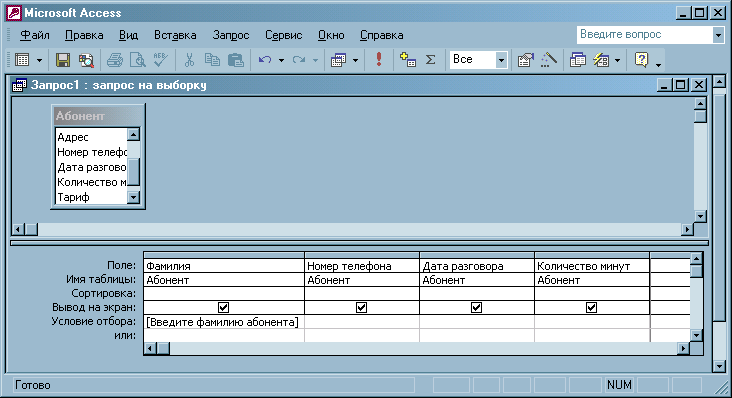Expand the View button dropdown arrow

tap(39, 60)
